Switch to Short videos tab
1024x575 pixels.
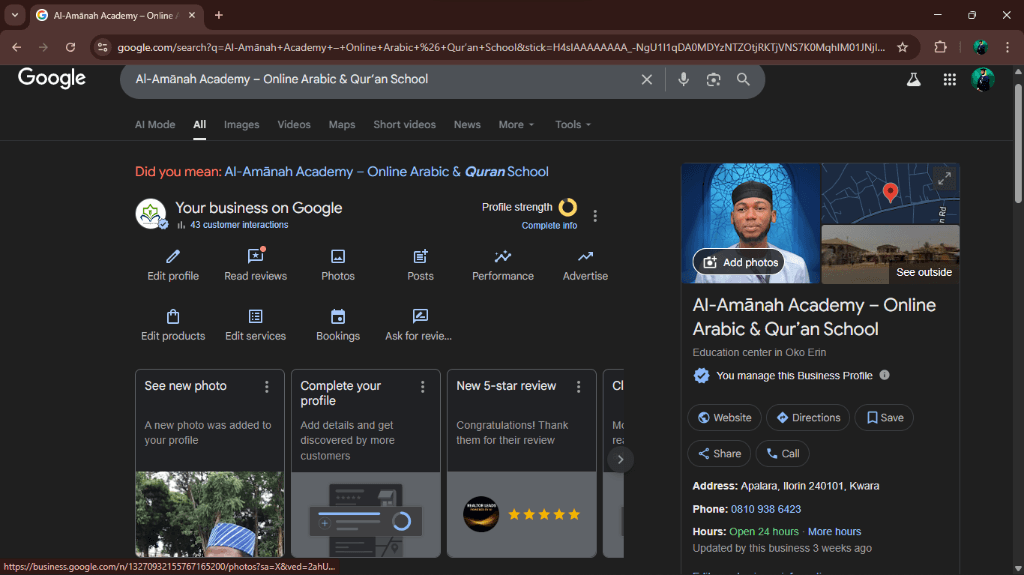(404, 124)
